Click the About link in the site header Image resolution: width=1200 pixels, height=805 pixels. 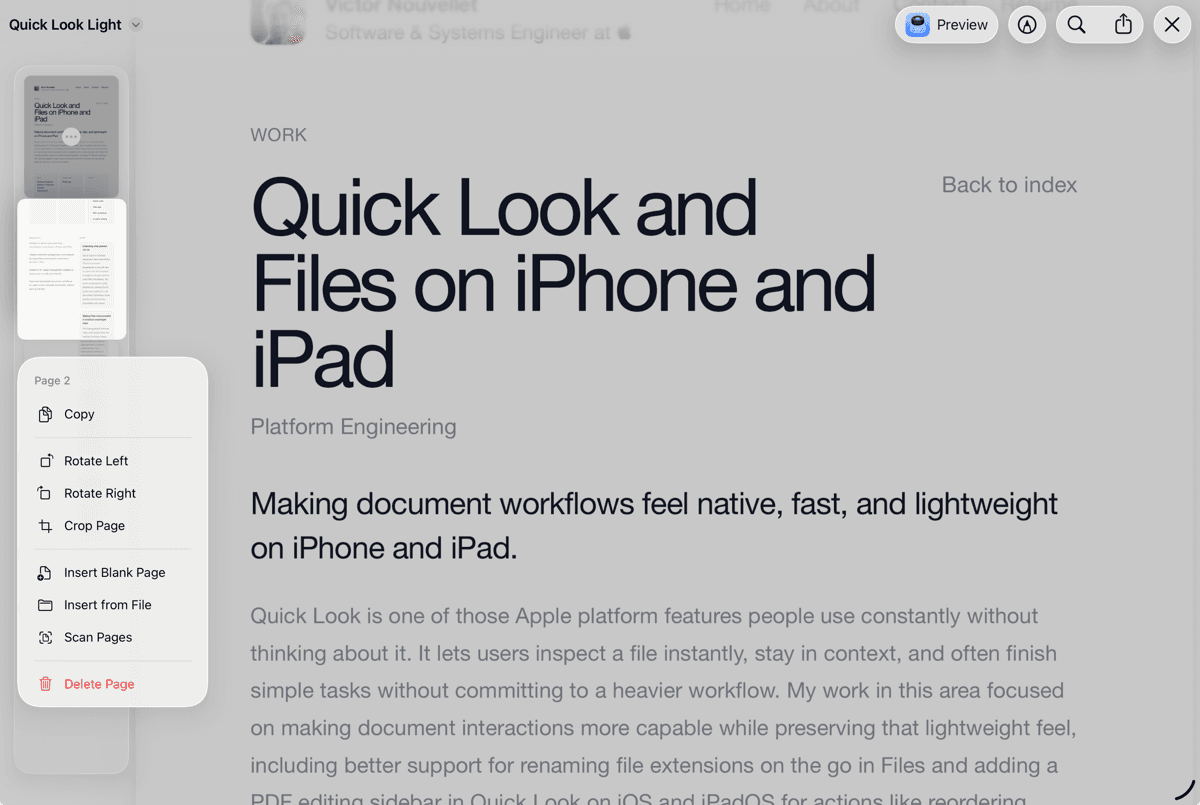coord(831,6)
